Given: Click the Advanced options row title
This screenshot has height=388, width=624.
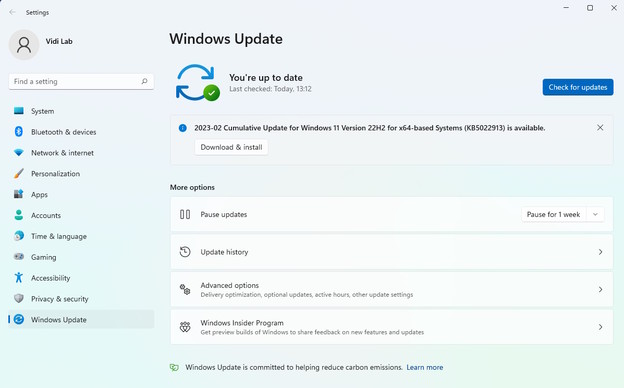Looking at the screenshot, I should (x=230, y=285).
